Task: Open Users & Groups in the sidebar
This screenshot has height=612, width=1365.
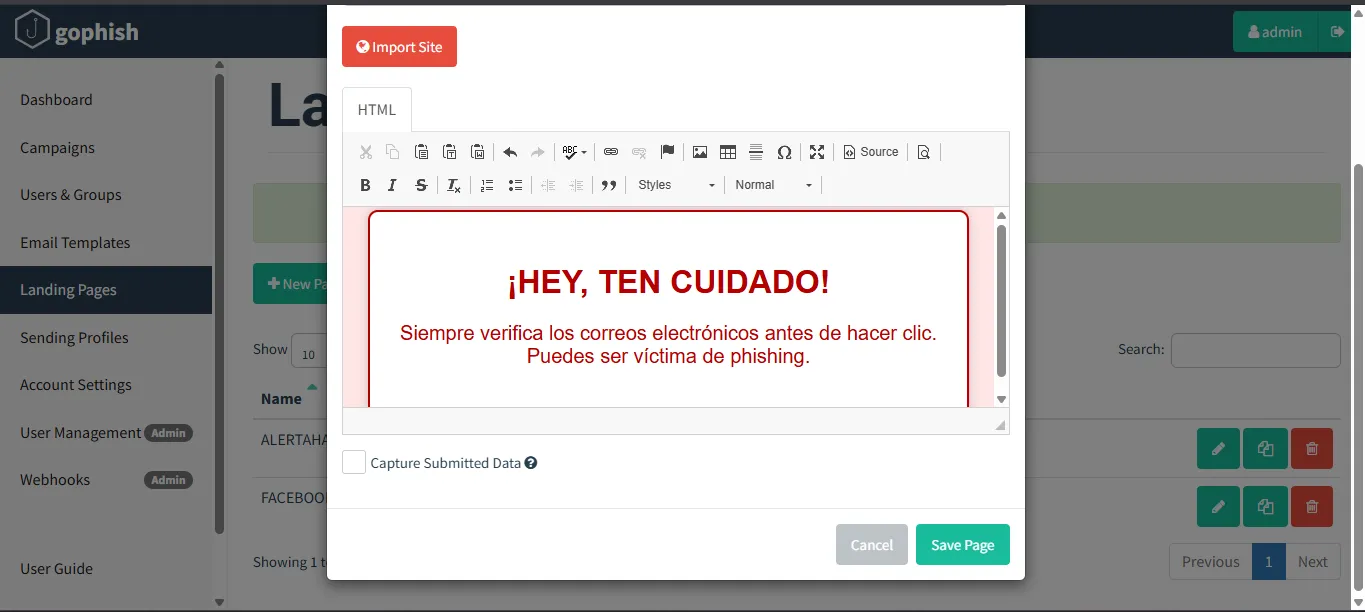Action: coord(71,195)
